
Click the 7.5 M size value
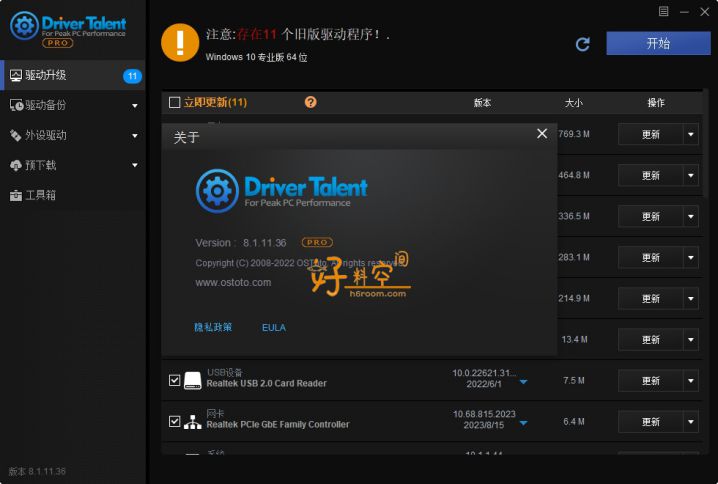click(574, 381)
